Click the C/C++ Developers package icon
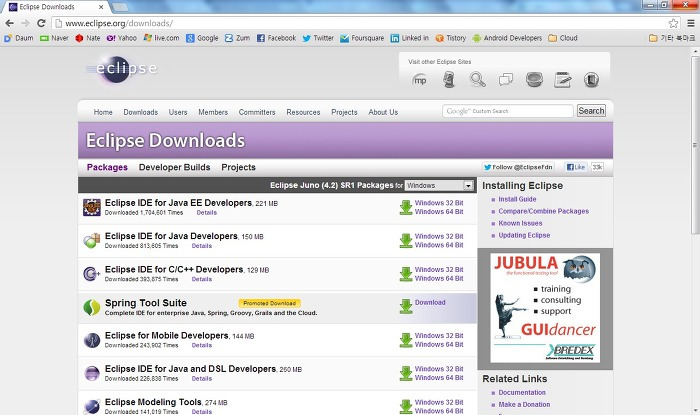This screenshot has height=415, width=700. coord(92,274)
